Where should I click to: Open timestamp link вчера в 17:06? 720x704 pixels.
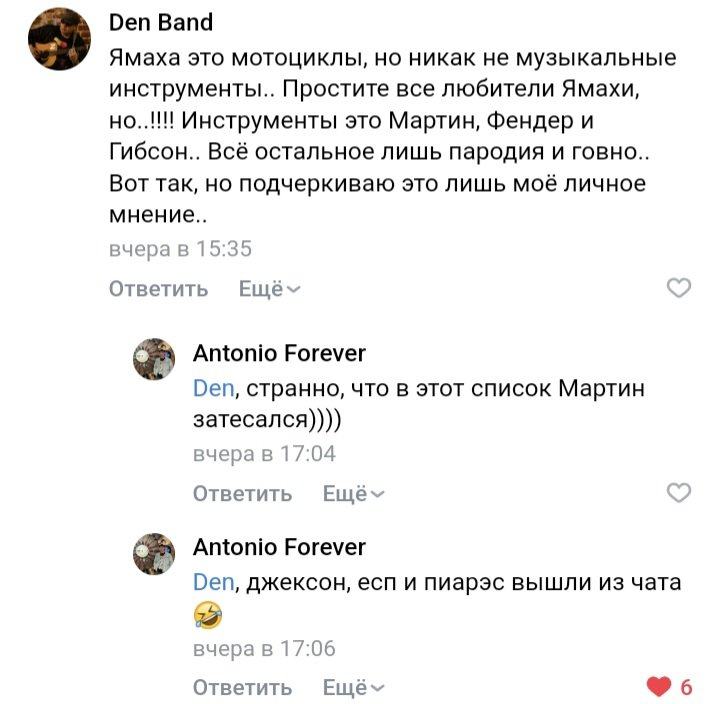click(x=264, y=649)
